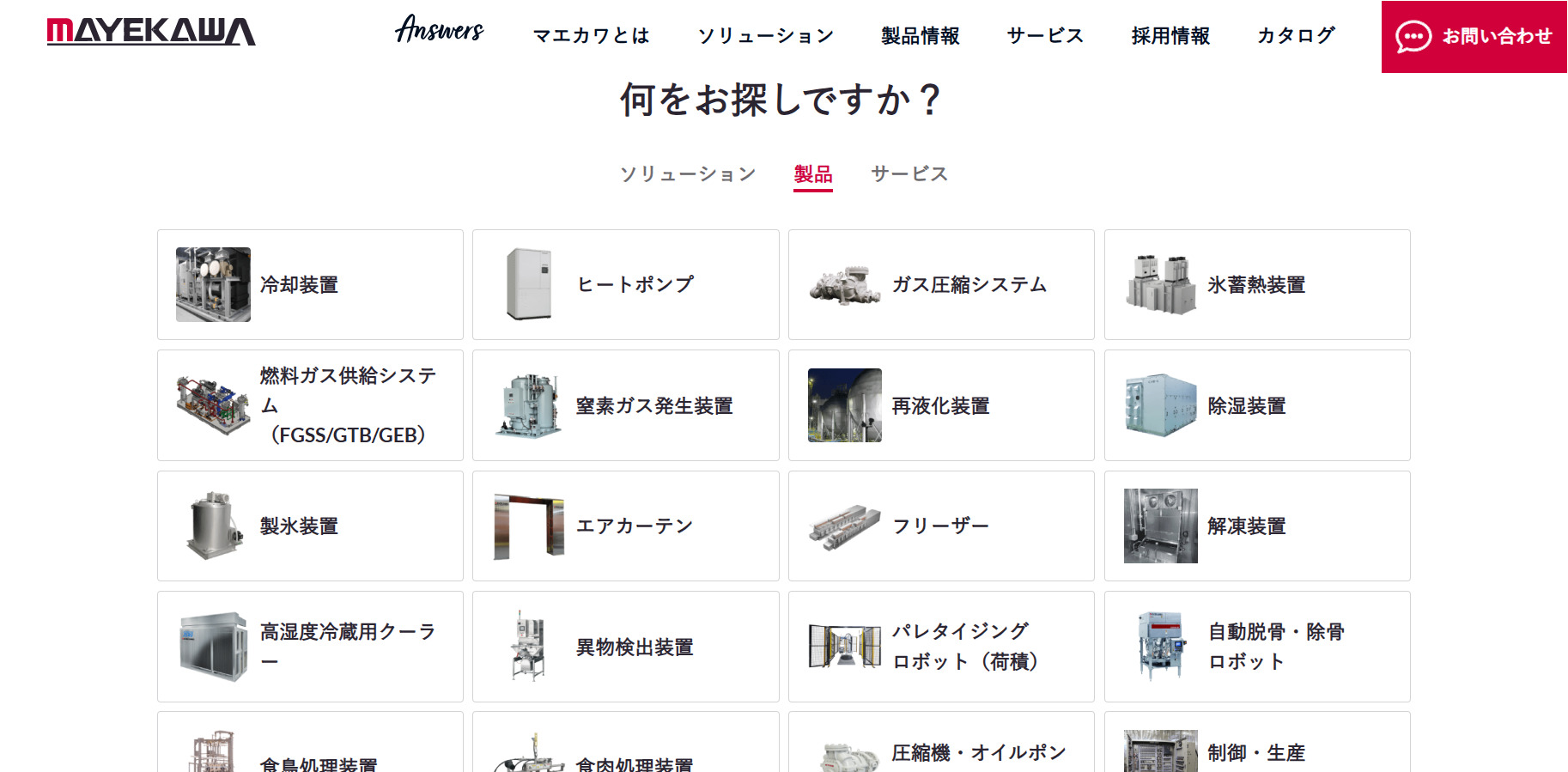
Task: Open the パレタイジングロボット（荷積） link
Action: tap(967, 647)
